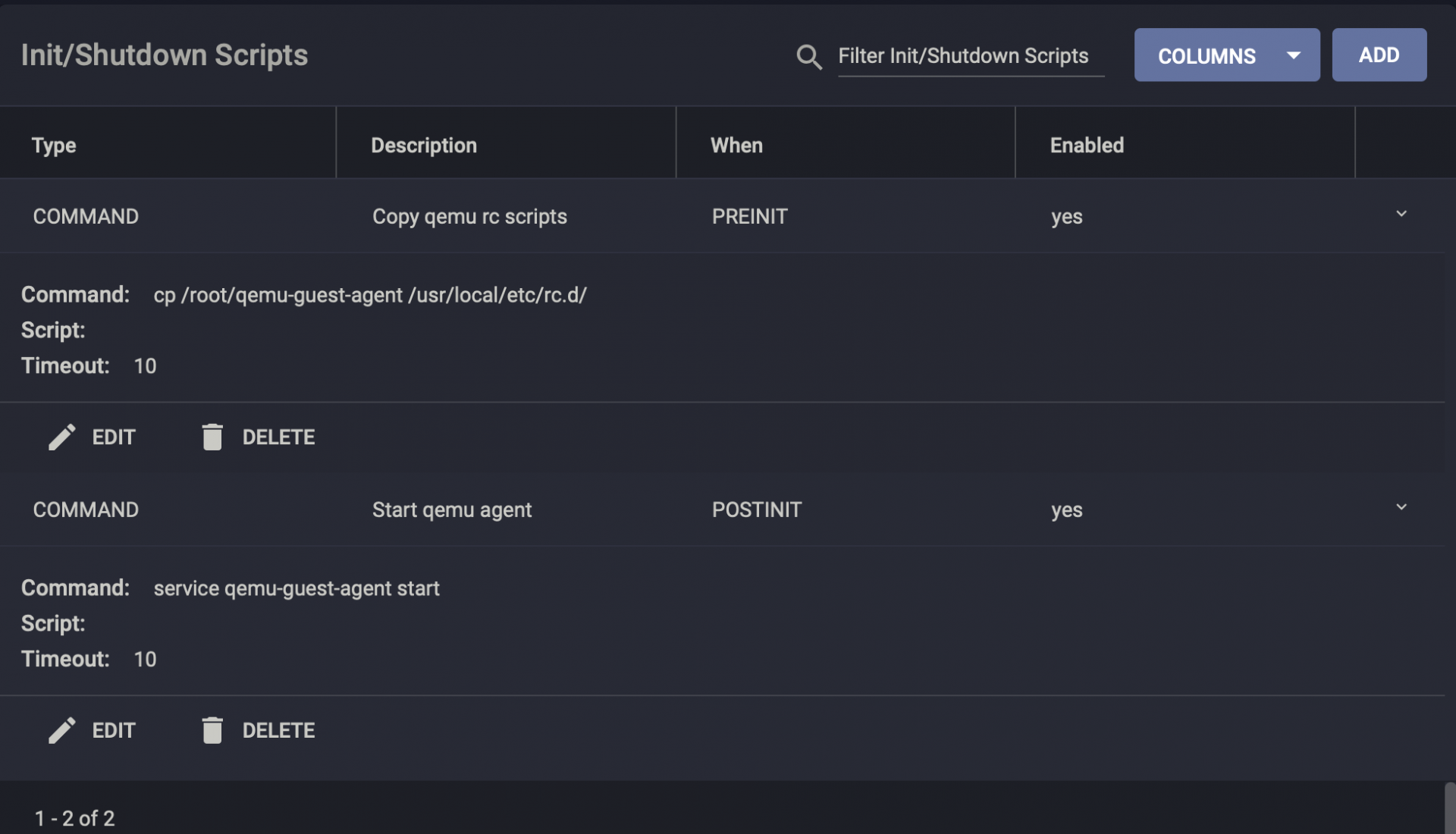Sort by the Type column header
The width and height of the screenshot is (1456, 834).
[x=54, y=145]
